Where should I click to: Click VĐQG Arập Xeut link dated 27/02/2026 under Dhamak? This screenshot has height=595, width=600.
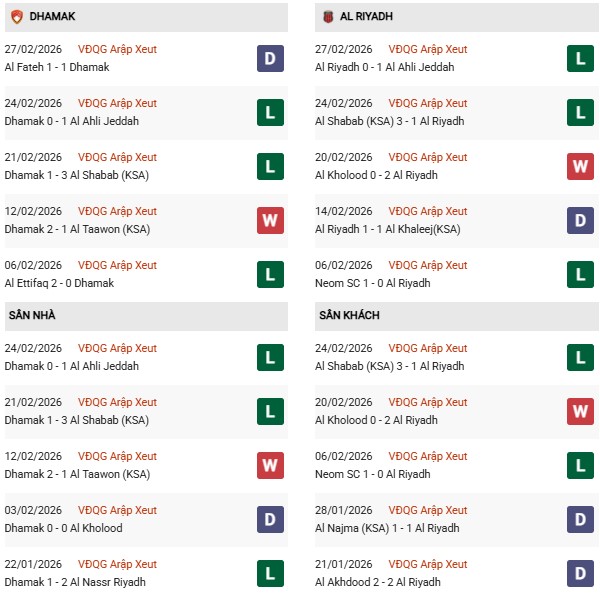pyautogui.click(x=118, y=49)
